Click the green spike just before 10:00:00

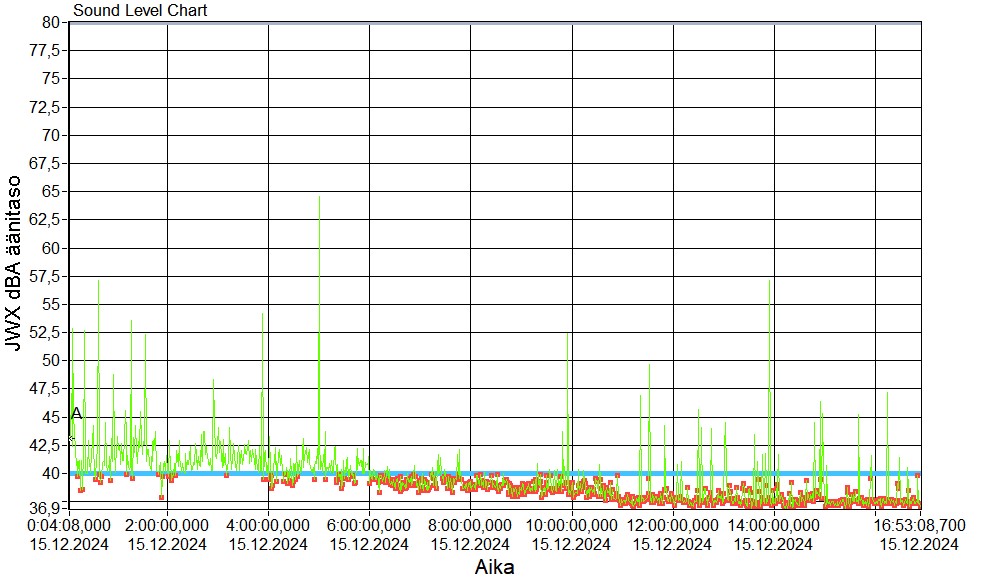coord(567,336)
